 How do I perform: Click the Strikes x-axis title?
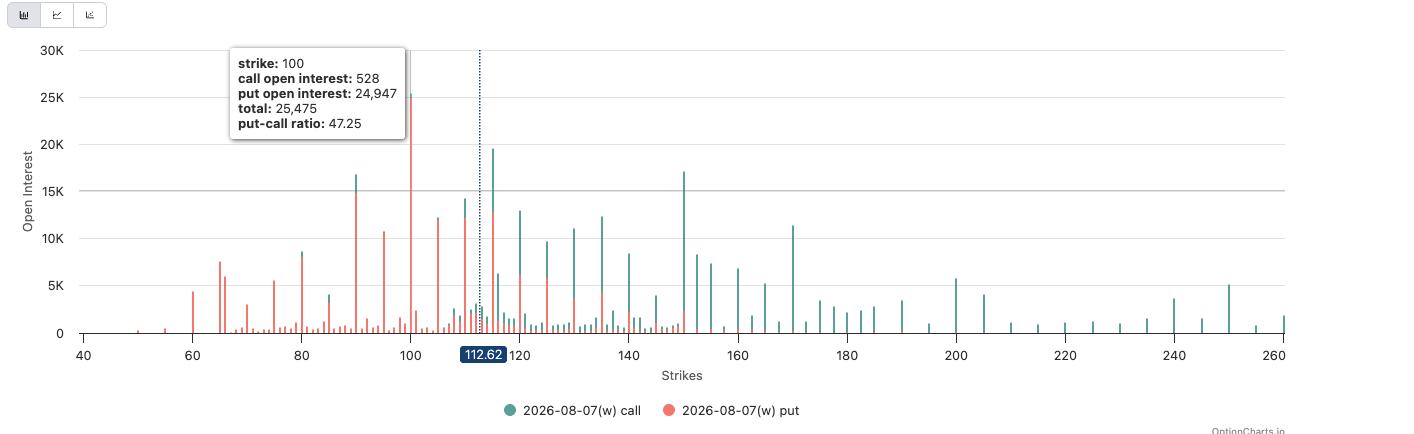pos(682,376)
